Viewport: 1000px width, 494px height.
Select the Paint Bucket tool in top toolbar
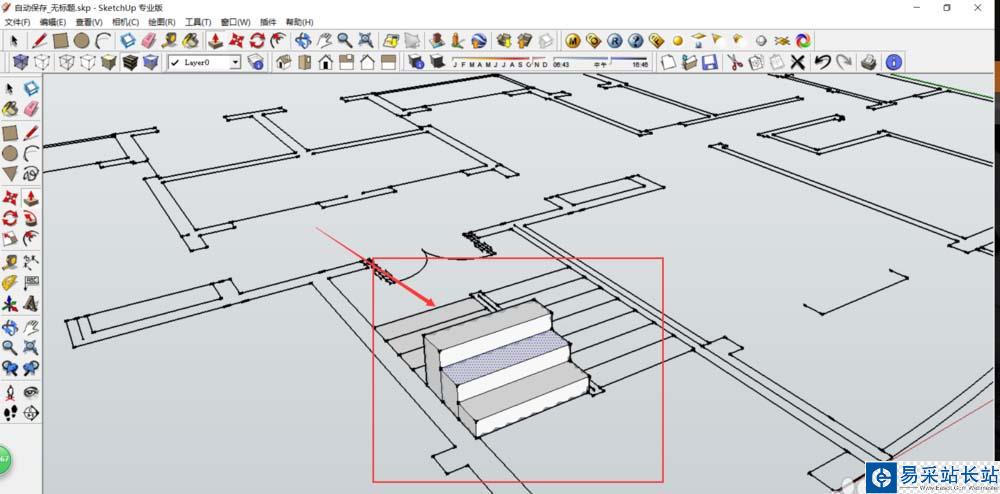pyautogui.click(x=190, y=41)
